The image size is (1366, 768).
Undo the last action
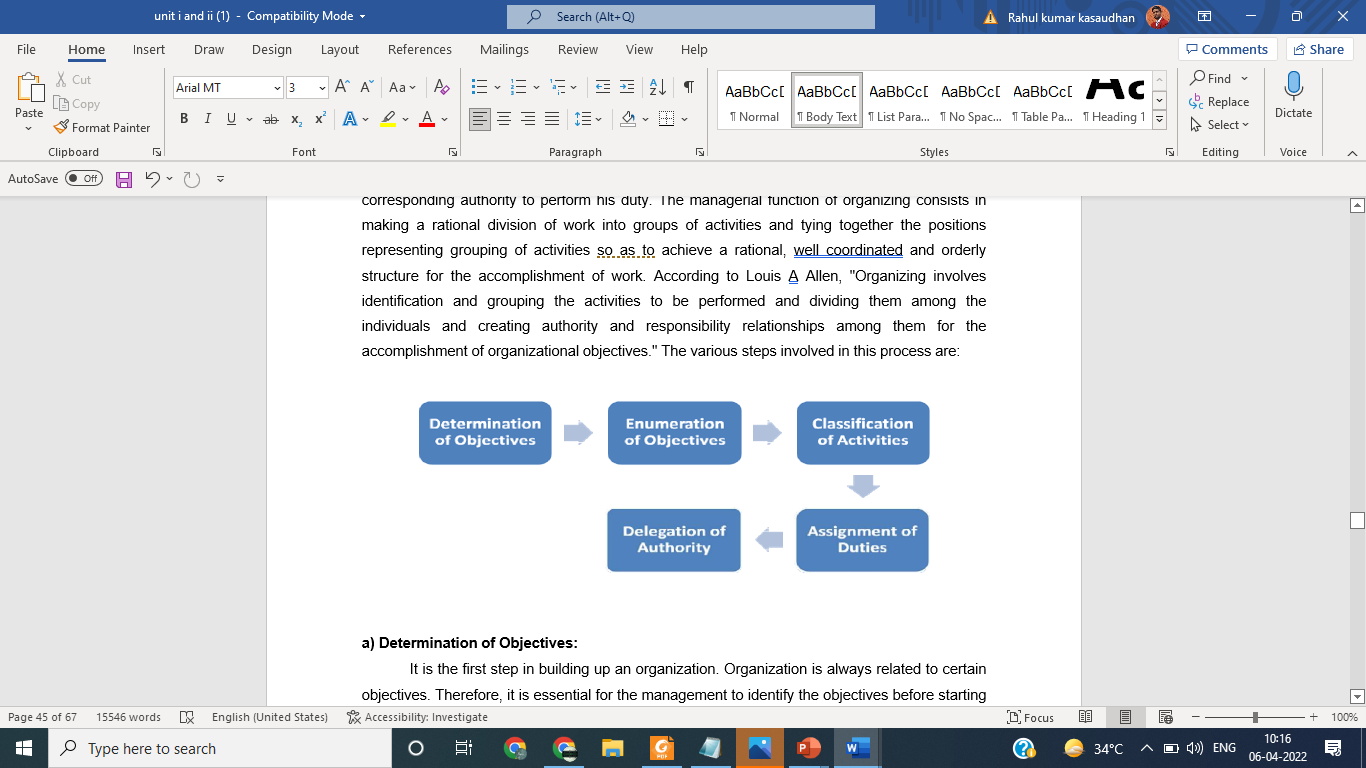click(x=152, y=179)
